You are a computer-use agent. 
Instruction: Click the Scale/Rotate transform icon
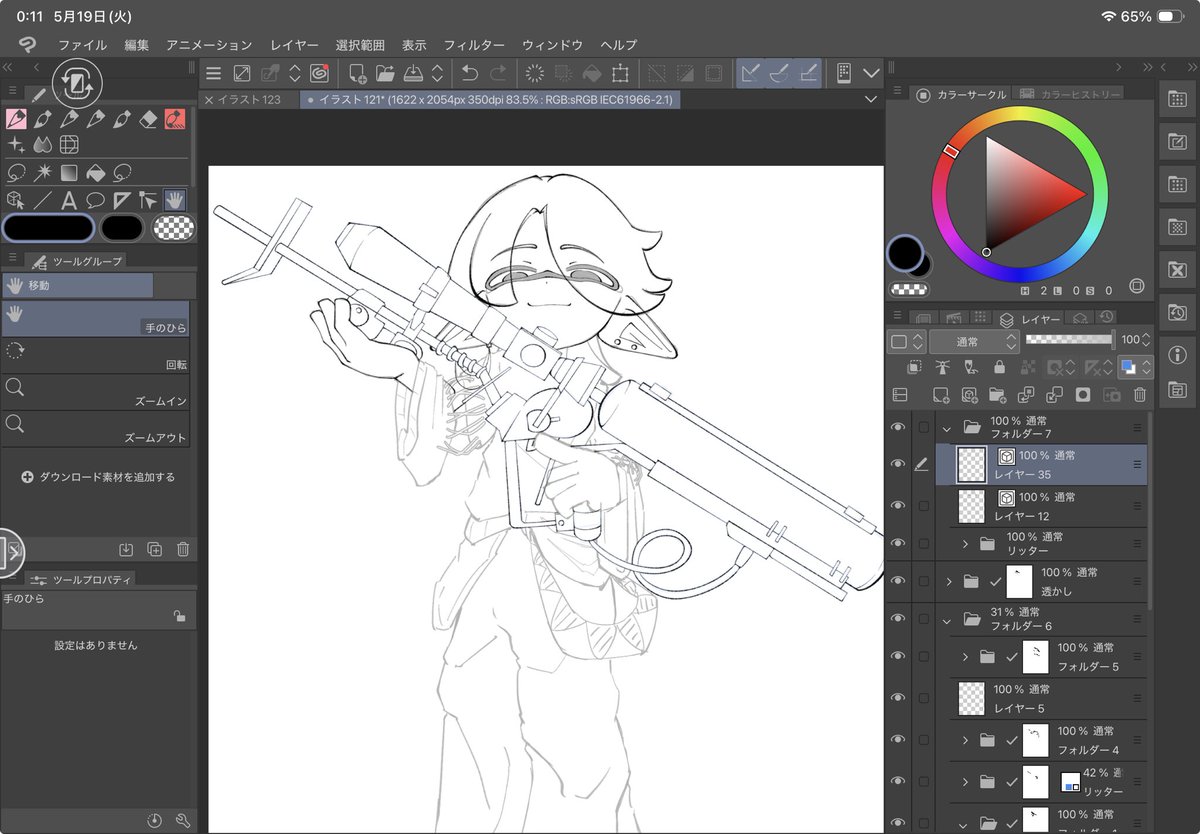coord(620,73)
